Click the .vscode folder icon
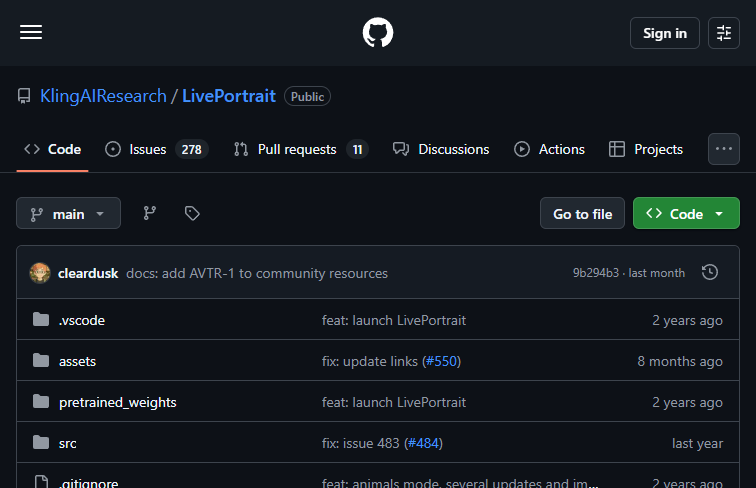This screenshot has width=756, height=488. pos(41,319)
